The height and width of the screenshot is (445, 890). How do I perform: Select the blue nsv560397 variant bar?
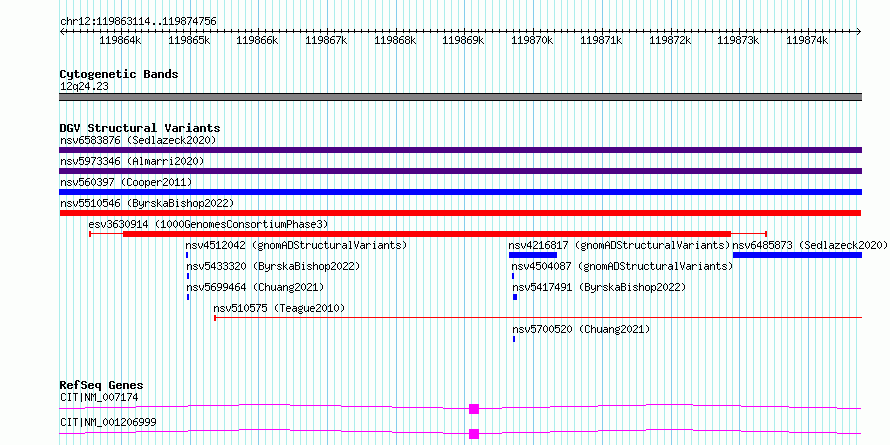click(460, 192)
